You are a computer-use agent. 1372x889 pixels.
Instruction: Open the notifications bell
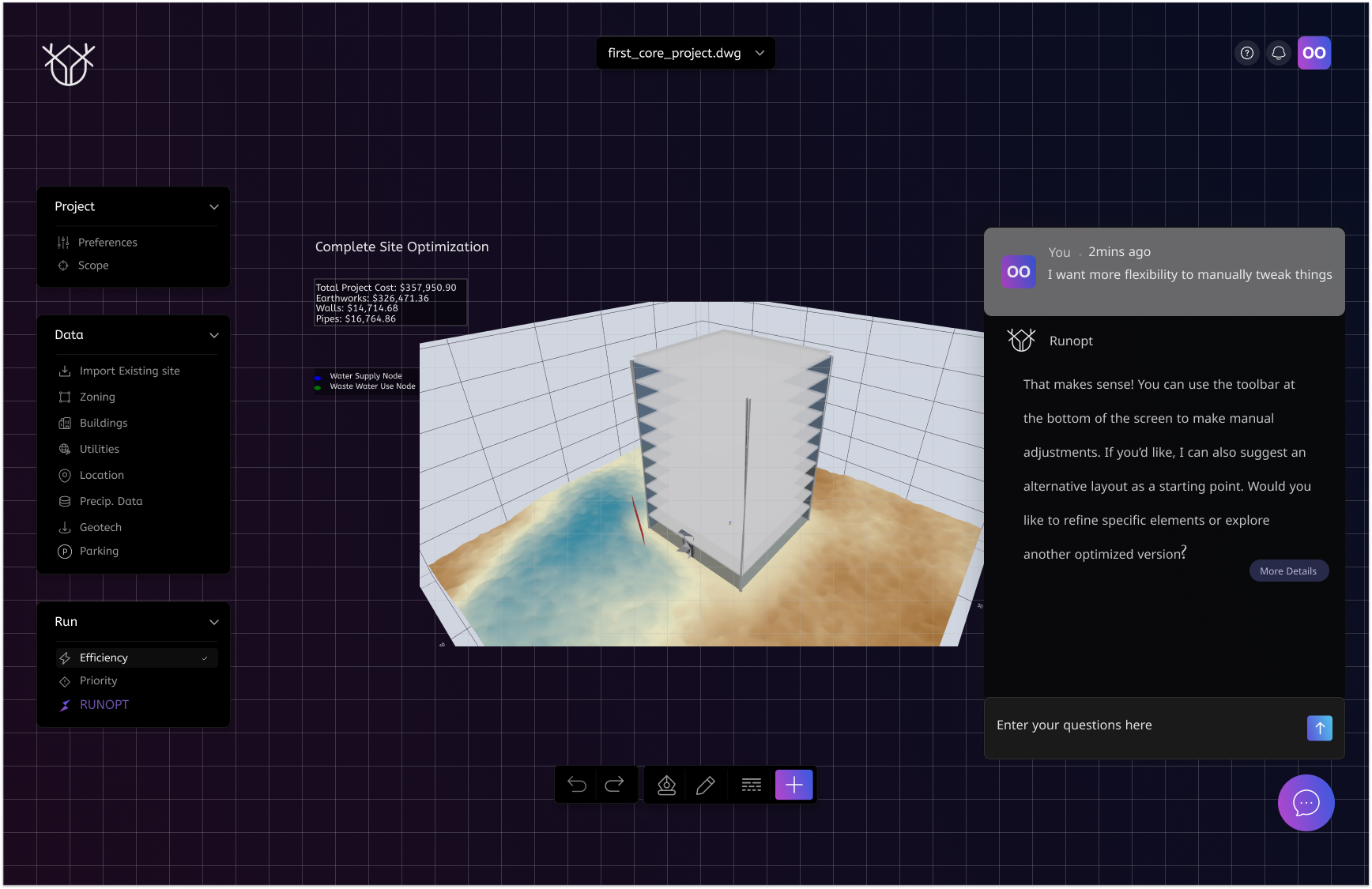(x=1279, y=53)
